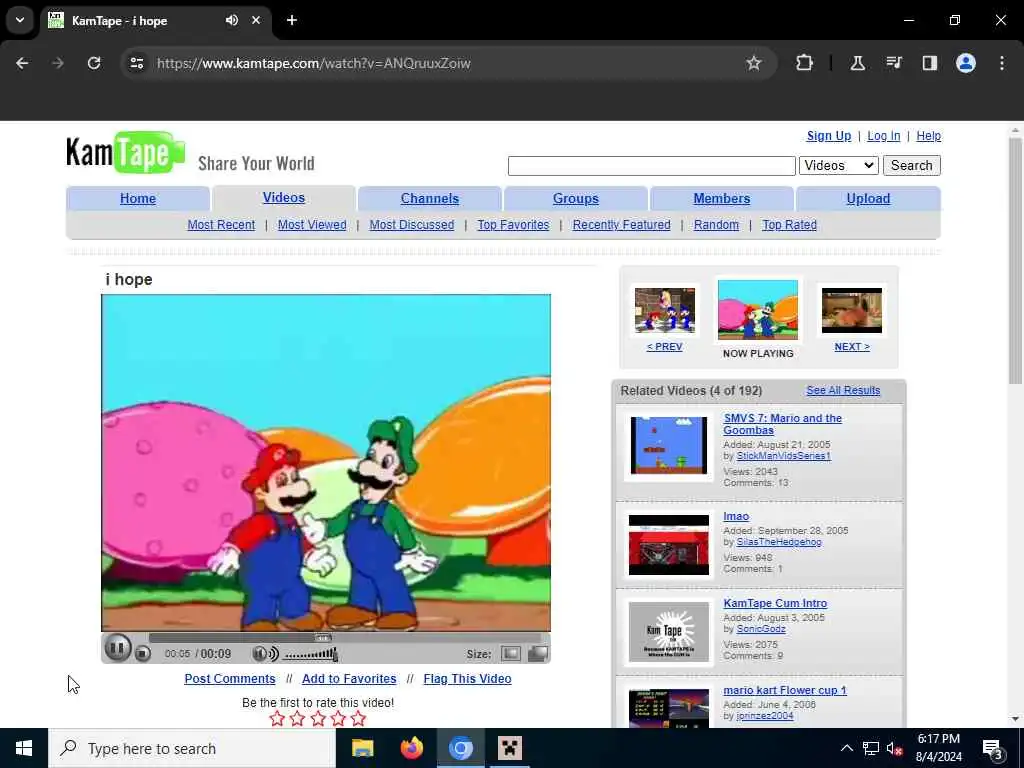
Task: Click the KamTape search input field
Action: [x=651, y=165]
